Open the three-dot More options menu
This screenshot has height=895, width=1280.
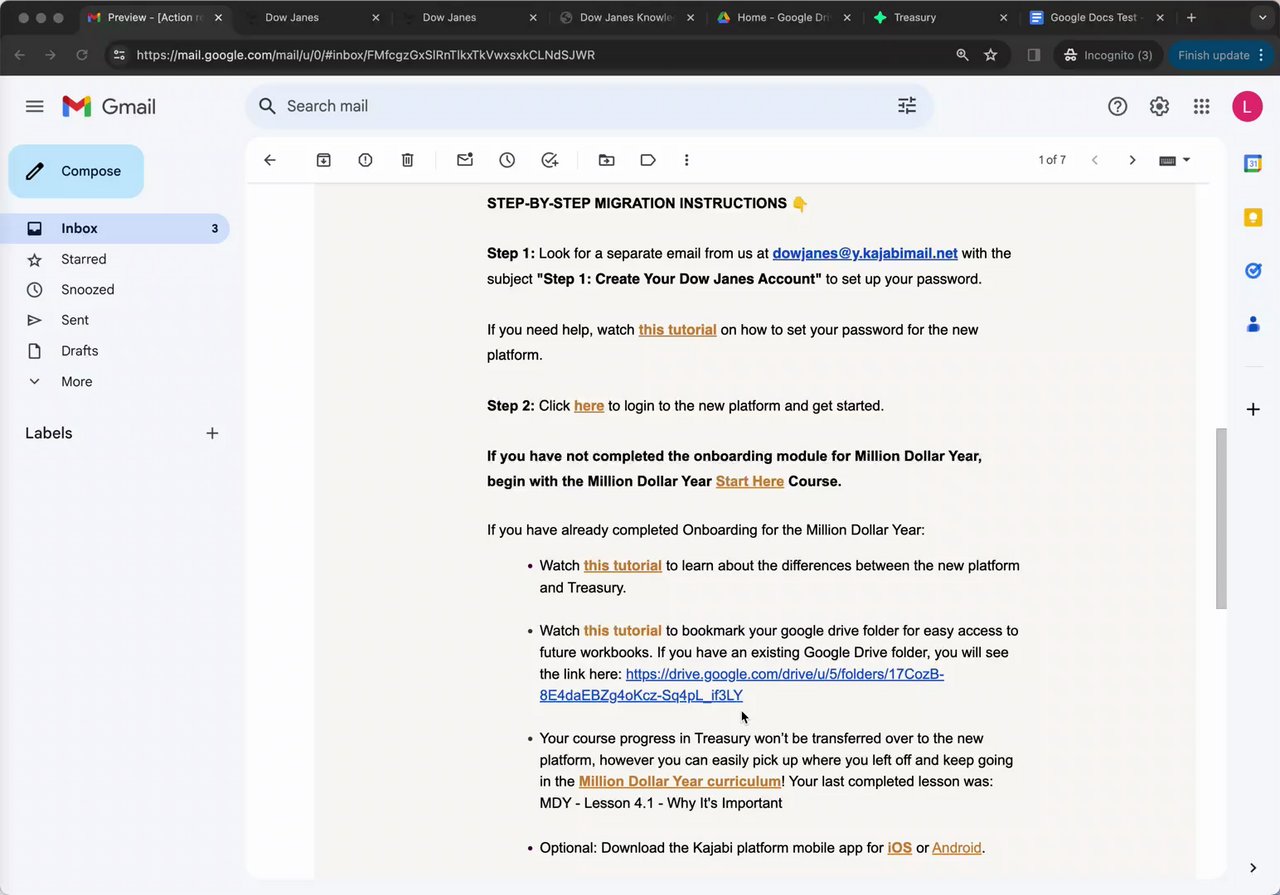pyautogui.click(x=686, y=160)
